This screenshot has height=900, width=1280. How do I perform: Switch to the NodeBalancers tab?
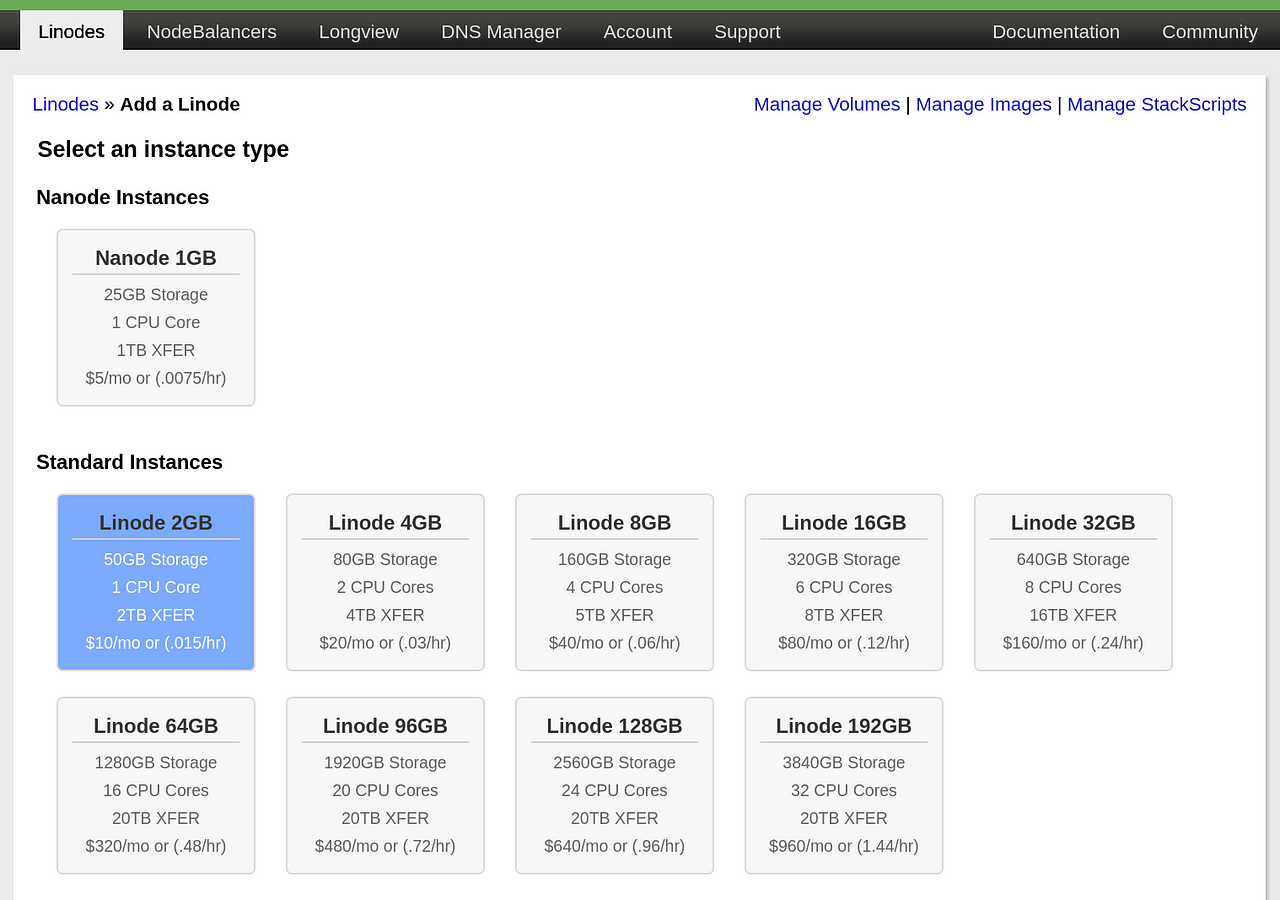[x=212, y=31]
